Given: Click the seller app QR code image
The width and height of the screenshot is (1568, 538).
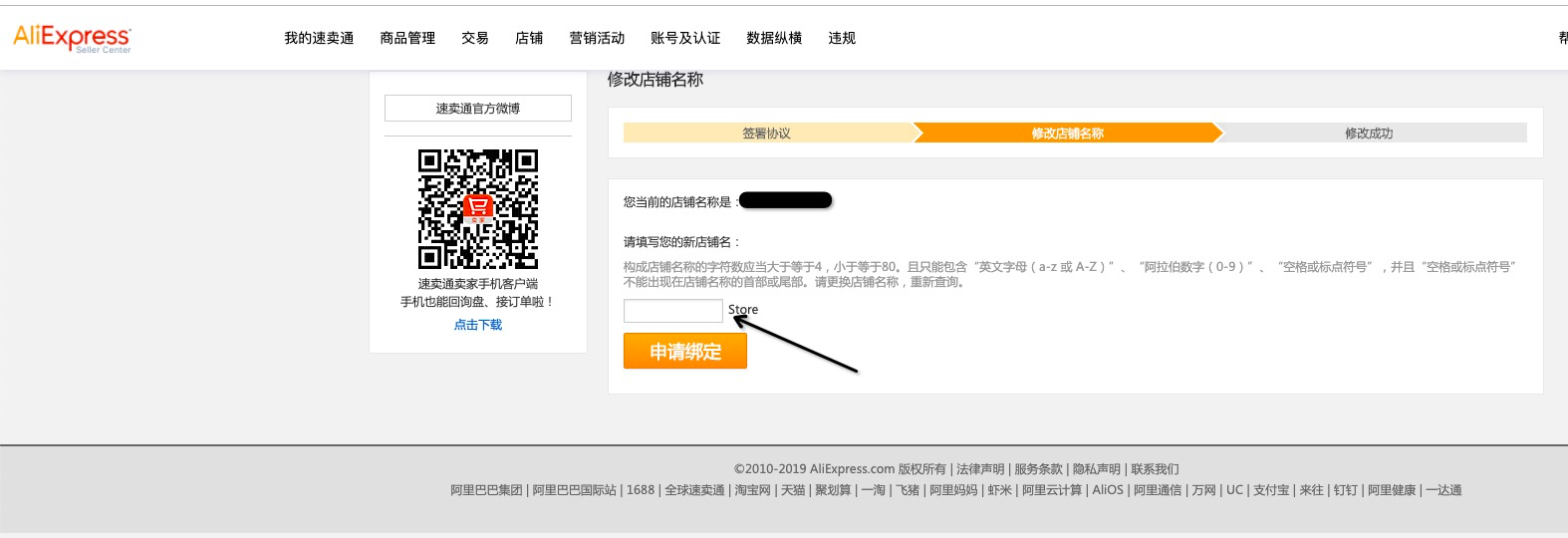Looking at the screenshot, I should tap(478, 209).
